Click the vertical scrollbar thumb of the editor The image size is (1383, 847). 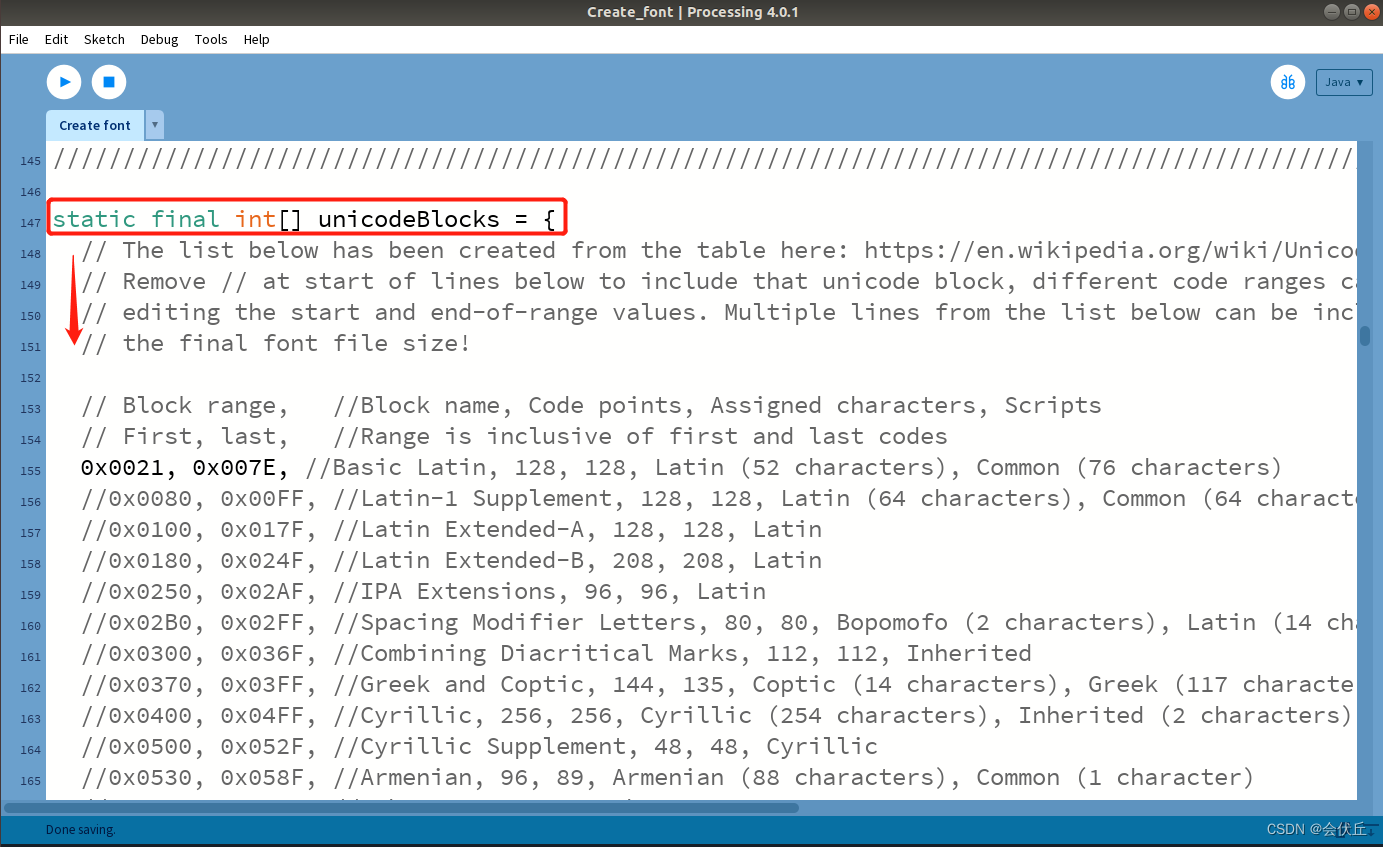pyautogui.click(x=1364, y=336)
